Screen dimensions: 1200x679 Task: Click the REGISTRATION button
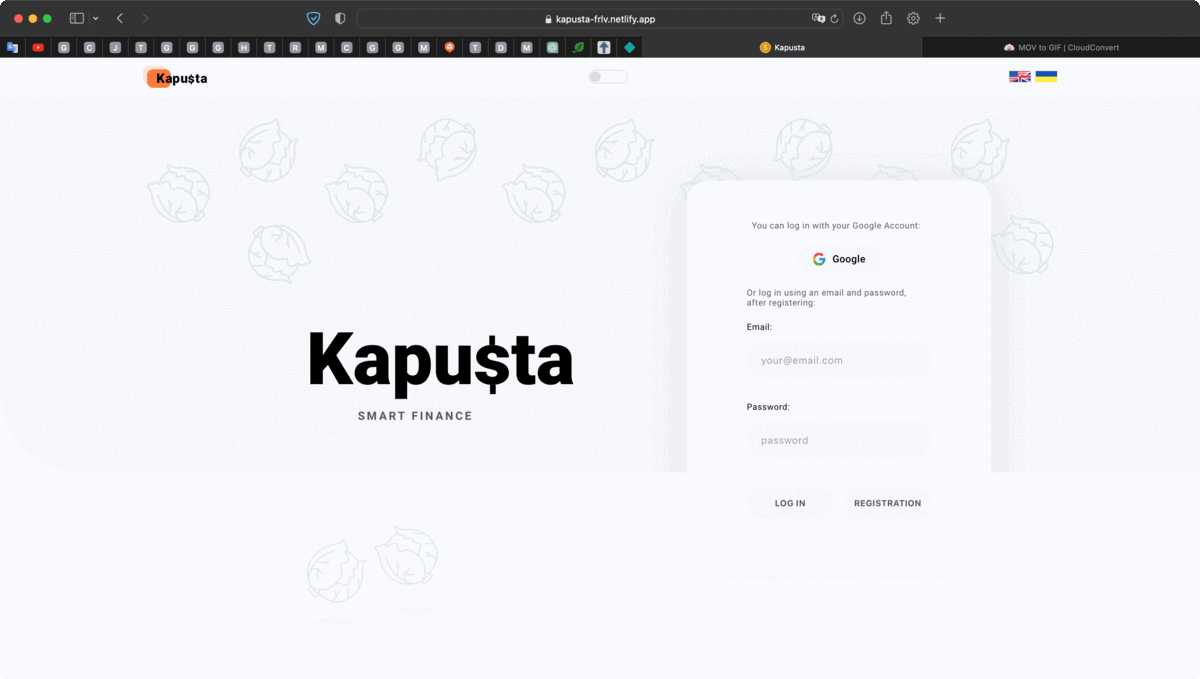(887, 503)
